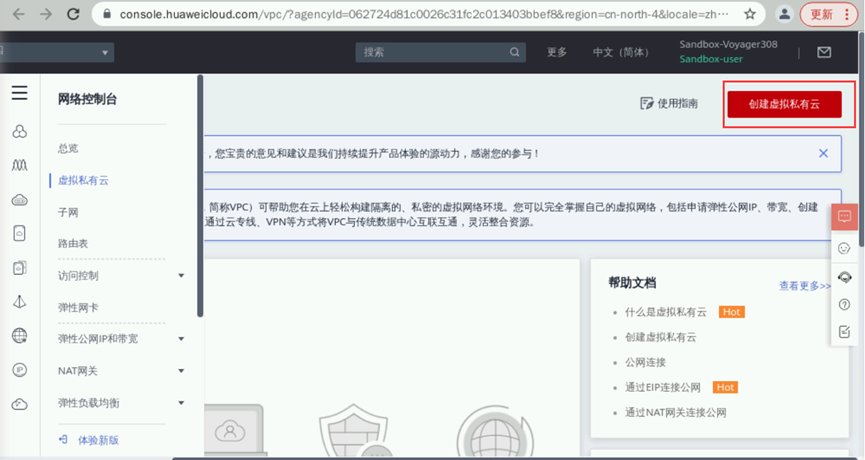Click the globe illustration thumbnail
865x460 pixels.
point(495,433)
